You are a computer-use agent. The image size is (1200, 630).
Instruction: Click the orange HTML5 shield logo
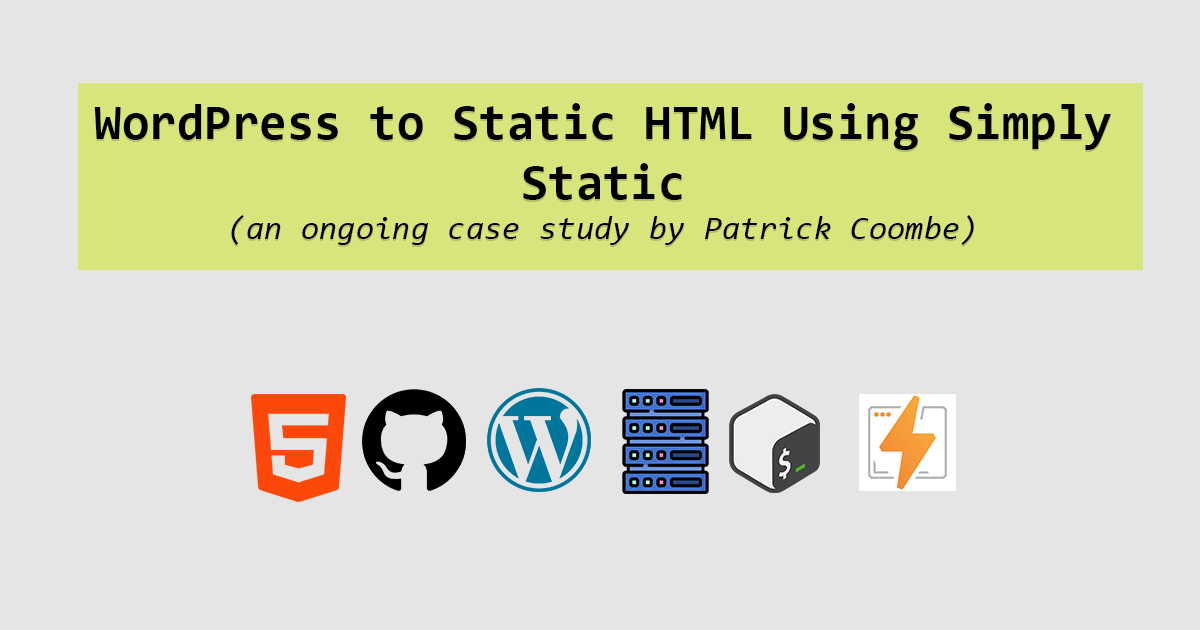tap(298, 447)
